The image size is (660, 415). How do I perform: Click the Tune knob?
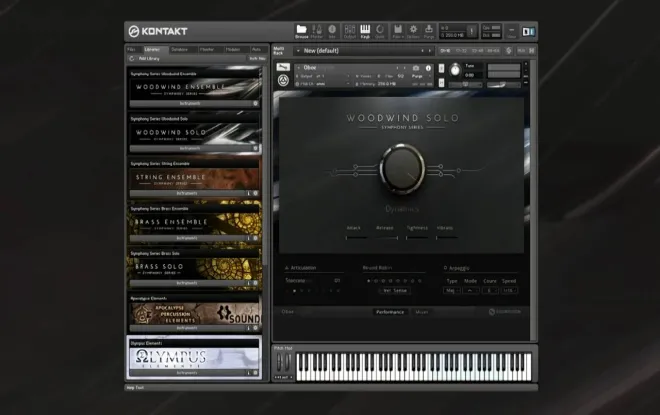coord(455,69)
